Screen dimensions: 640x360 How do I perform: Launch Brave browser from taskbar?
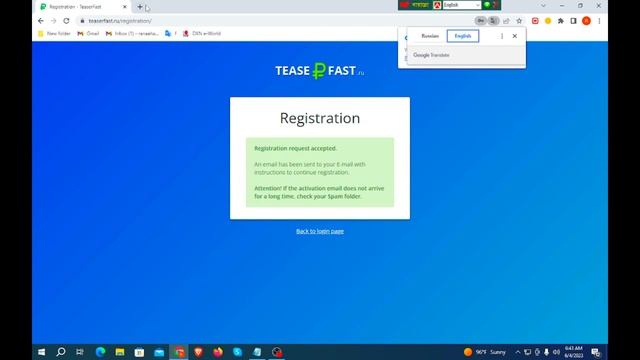198,352
